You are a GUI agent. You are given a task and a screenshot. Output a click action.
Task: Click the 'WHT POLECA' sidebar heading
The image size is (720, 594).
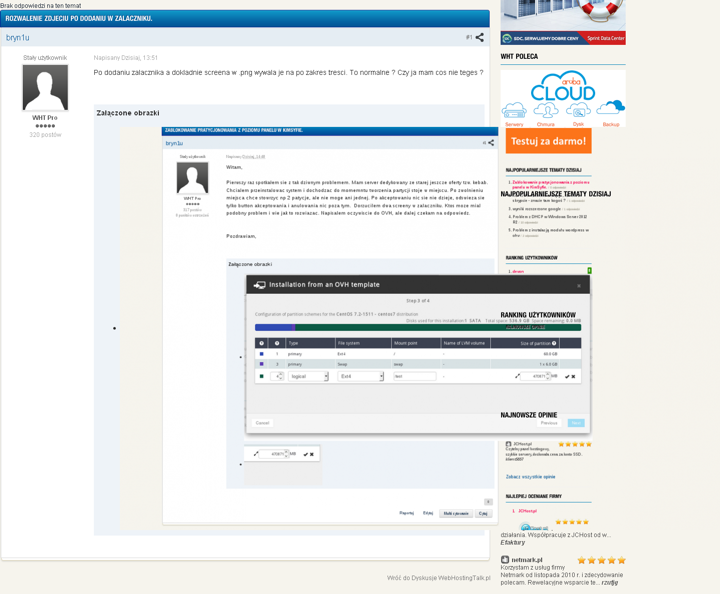(x=519, y=56)
